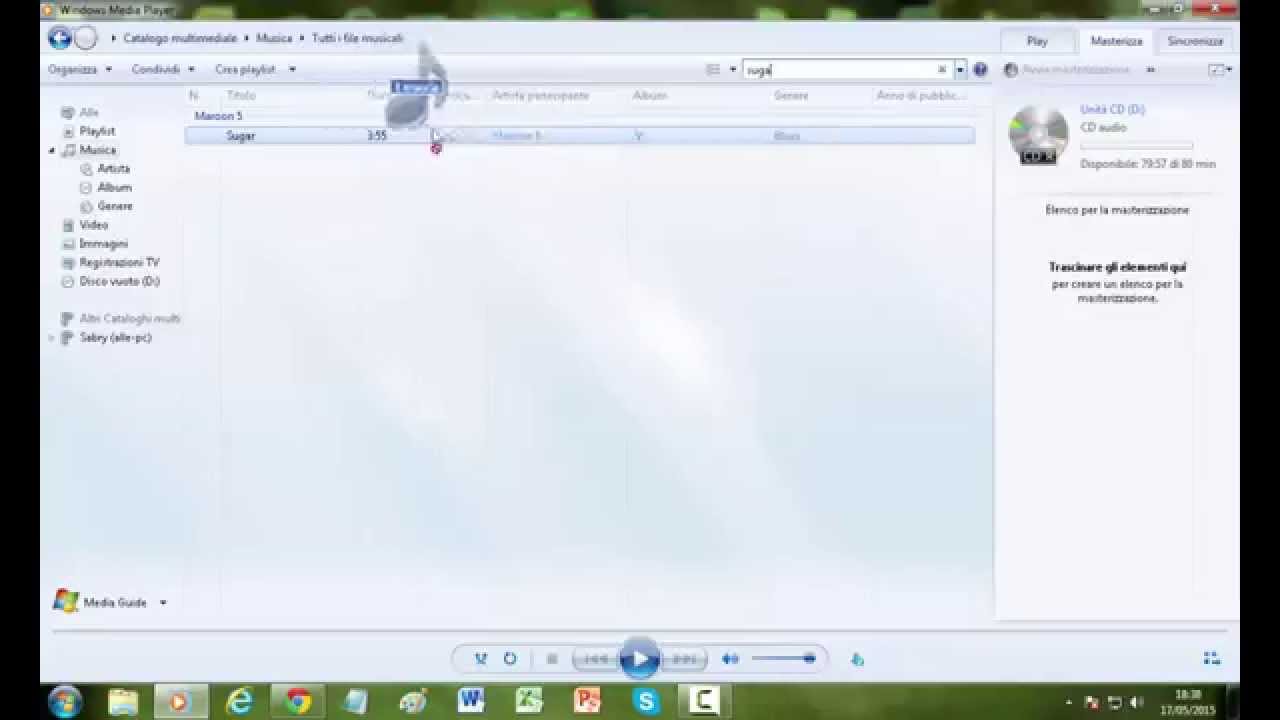Go back with the blue back arrow
This screenshot has height=720, width=1280.
click(x=59, y=39)
